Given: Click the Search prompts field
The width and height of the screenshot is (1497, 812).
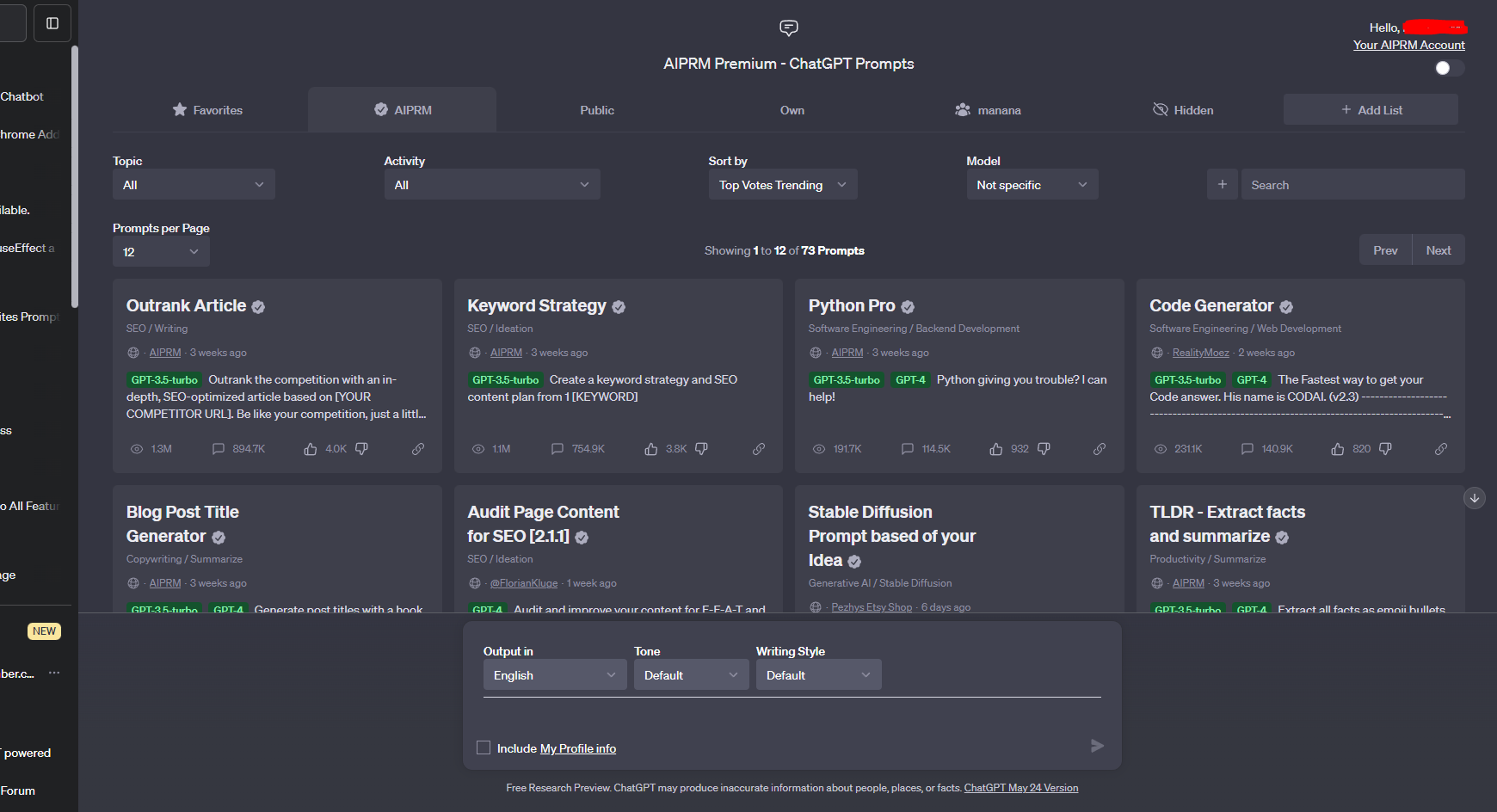Looking at the screenshot, I should pyautogui.click(x=1352, y=185).
